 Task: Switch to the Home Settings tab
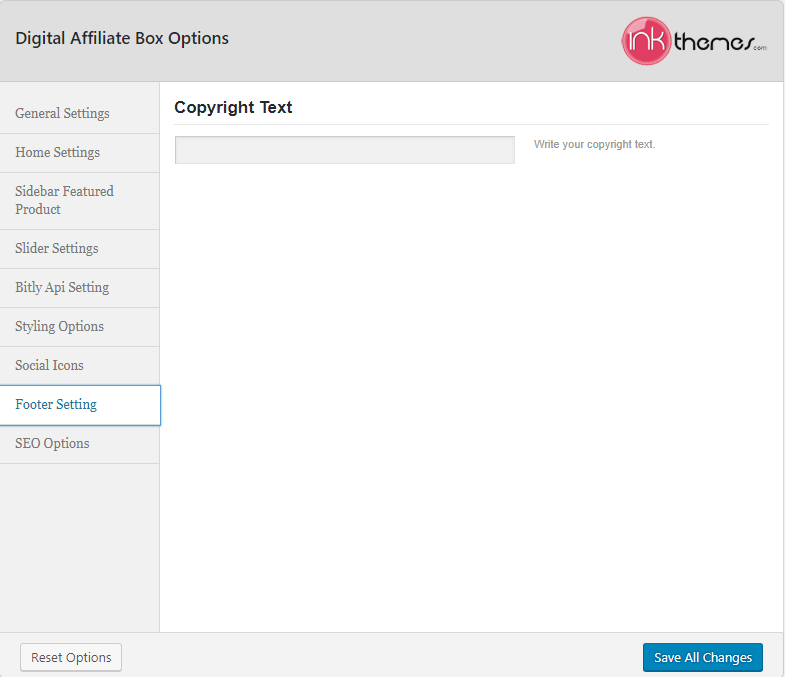(57, 152)
